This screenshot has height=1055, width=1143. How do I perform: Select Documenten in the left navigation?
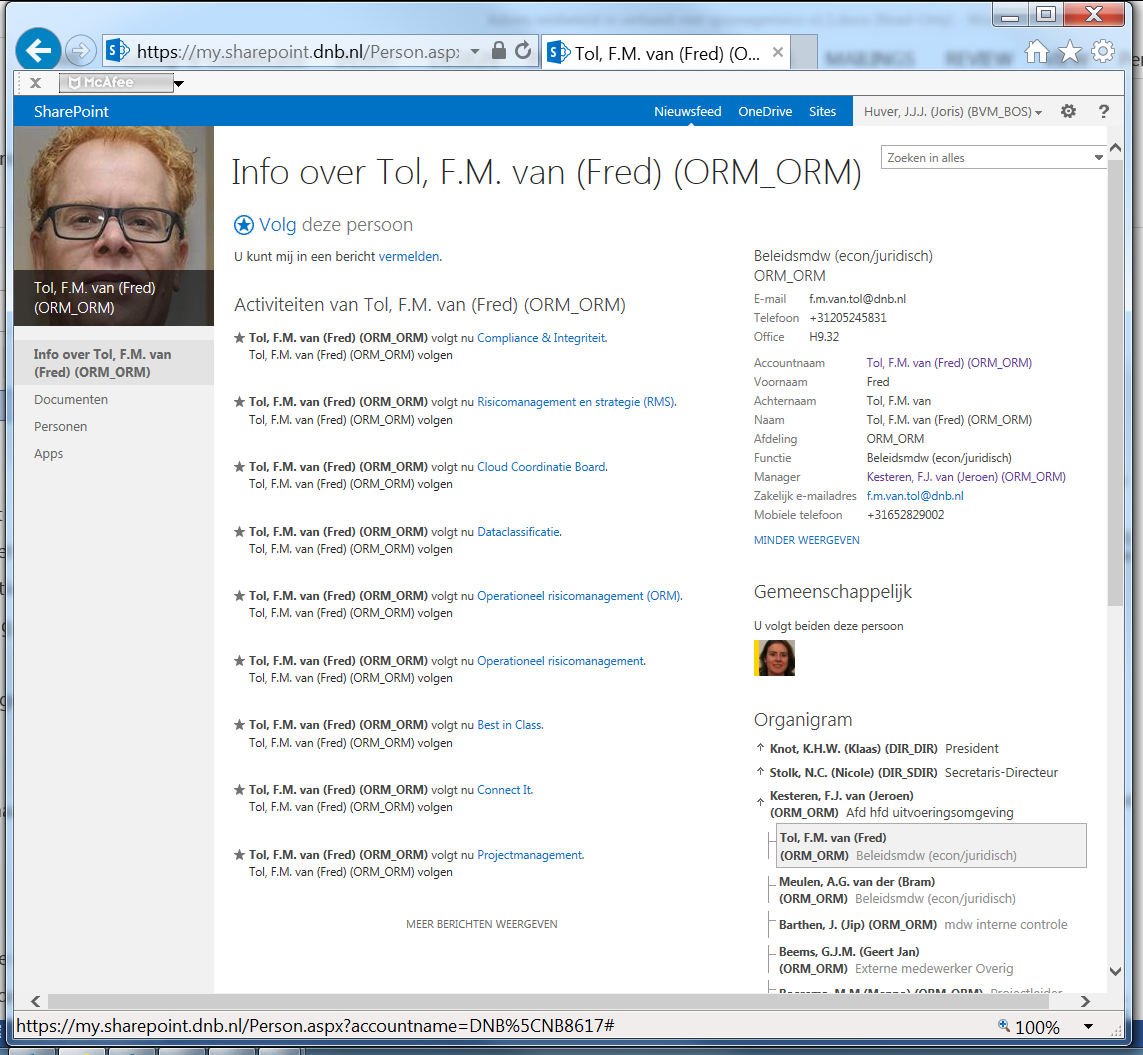pyautogui.click(x=71, y=400)
